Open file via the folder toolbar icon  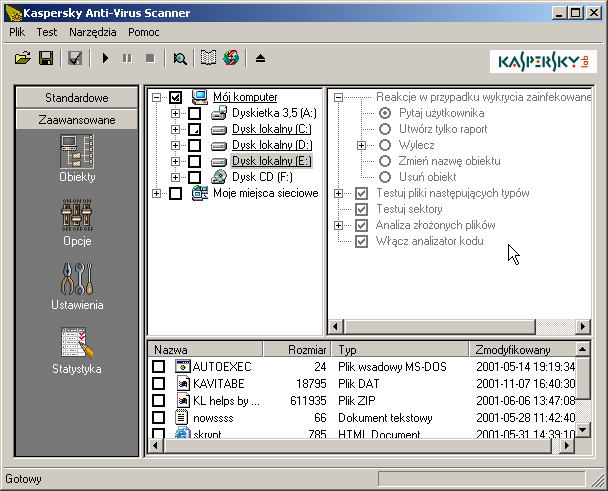(x=23, y=59)
